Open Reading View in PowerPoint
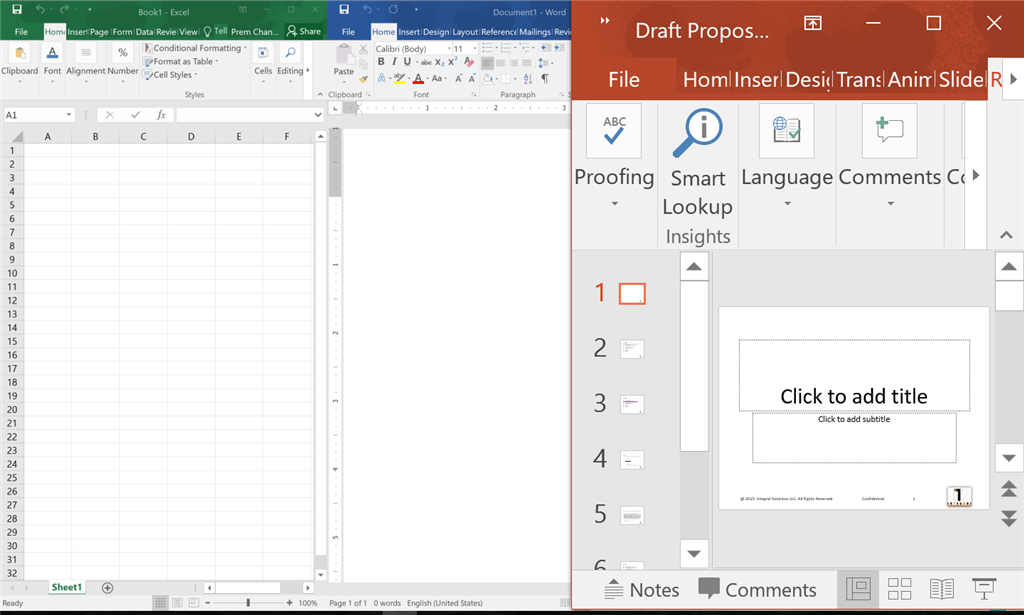1024x615 pixels. pyautogui.click(x=941, y=589)
